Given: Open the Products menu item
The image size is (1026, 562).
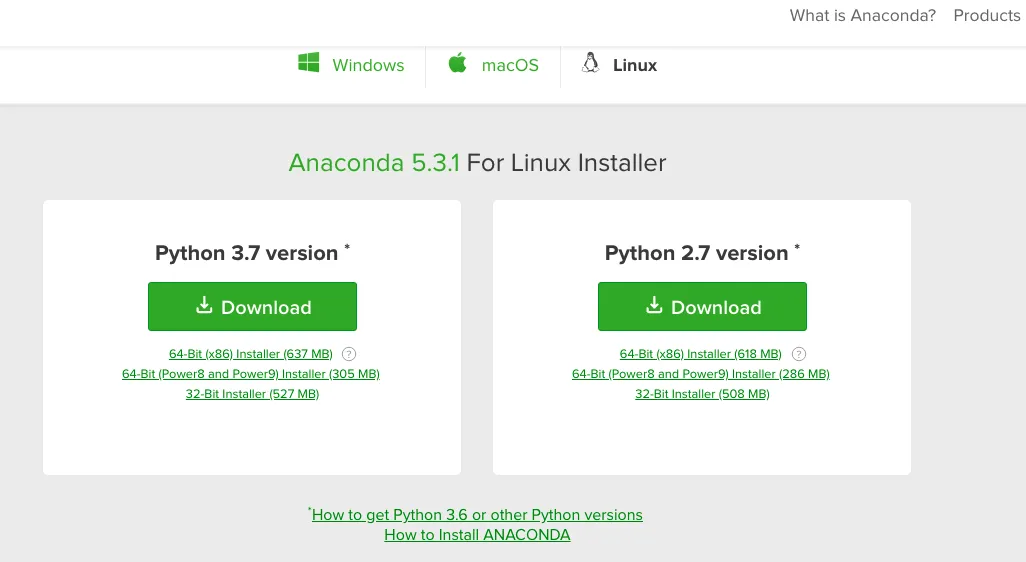Looking at the screenshot, I should click(987, 15).
